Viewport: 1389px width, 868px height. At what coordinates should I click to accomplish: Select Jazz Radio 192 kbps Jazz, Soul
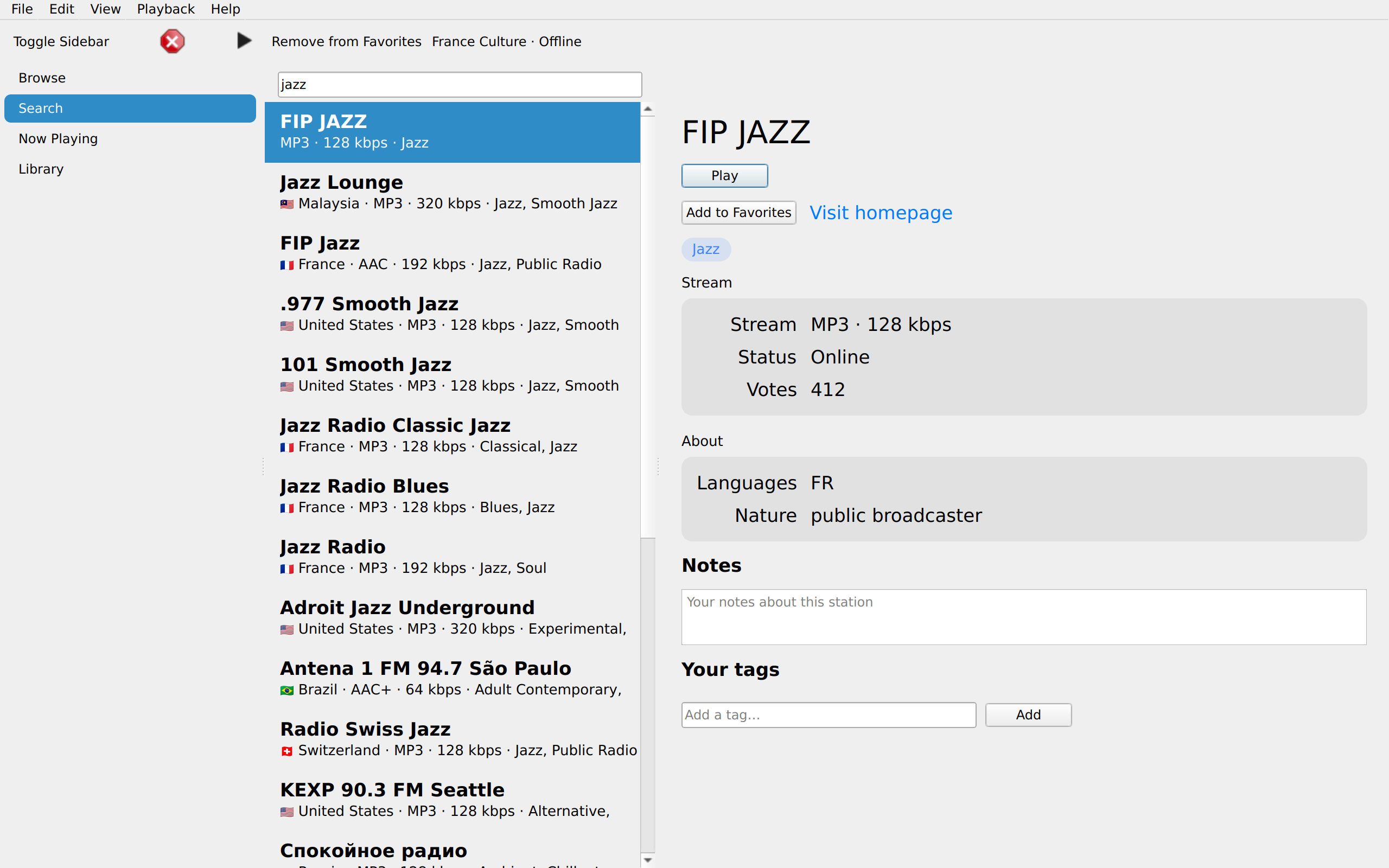tap(453, 558)
